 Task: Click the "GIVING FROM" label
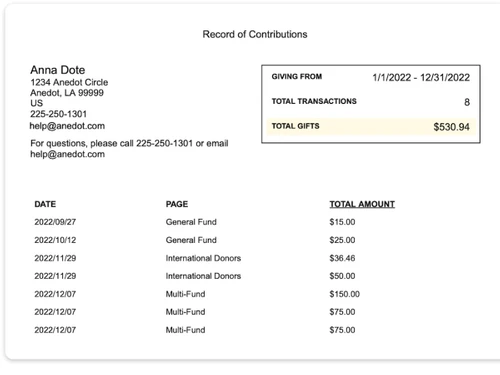(297, 77)
